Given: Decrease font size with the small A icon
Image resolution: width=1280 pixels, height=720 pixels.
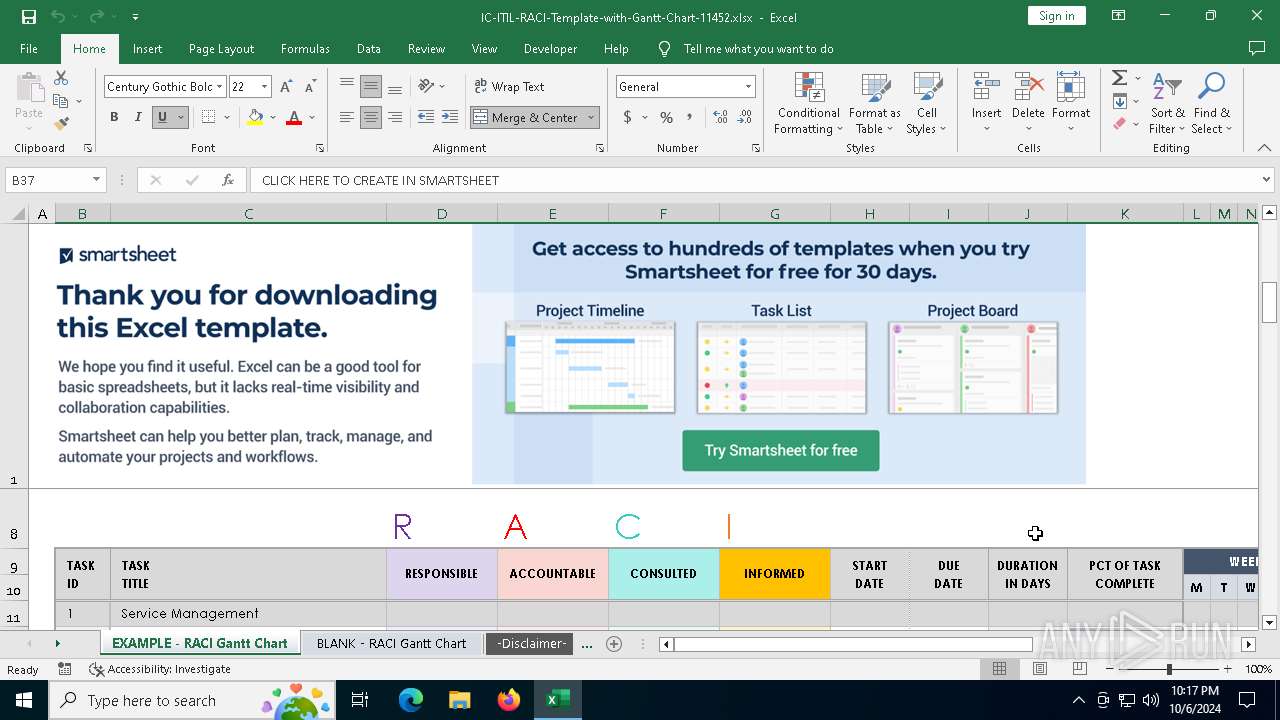Looking at the screenshot, I should 310,87.
